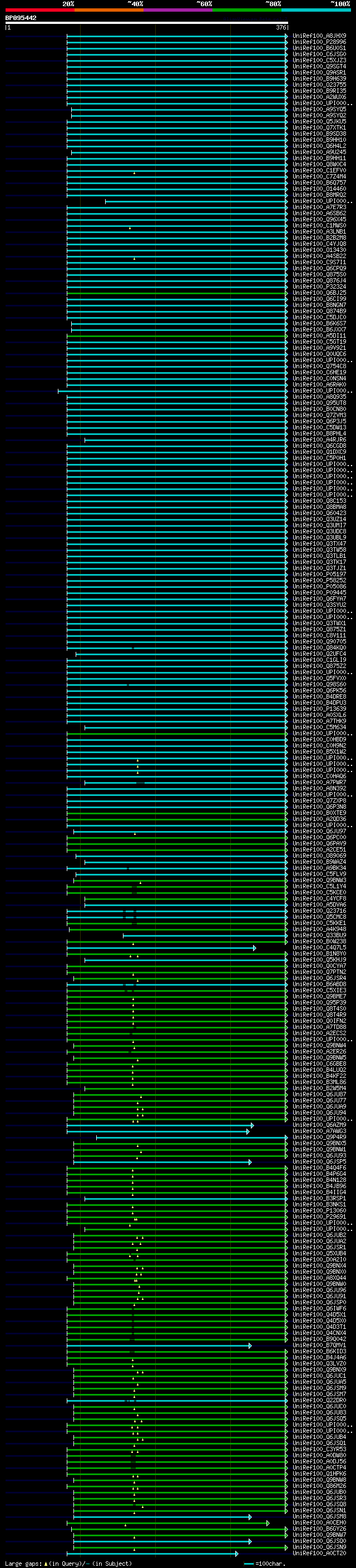The image size is (356, 1568).
Task: Click the green ~80% identity color segment
Action: click(247, 10)
